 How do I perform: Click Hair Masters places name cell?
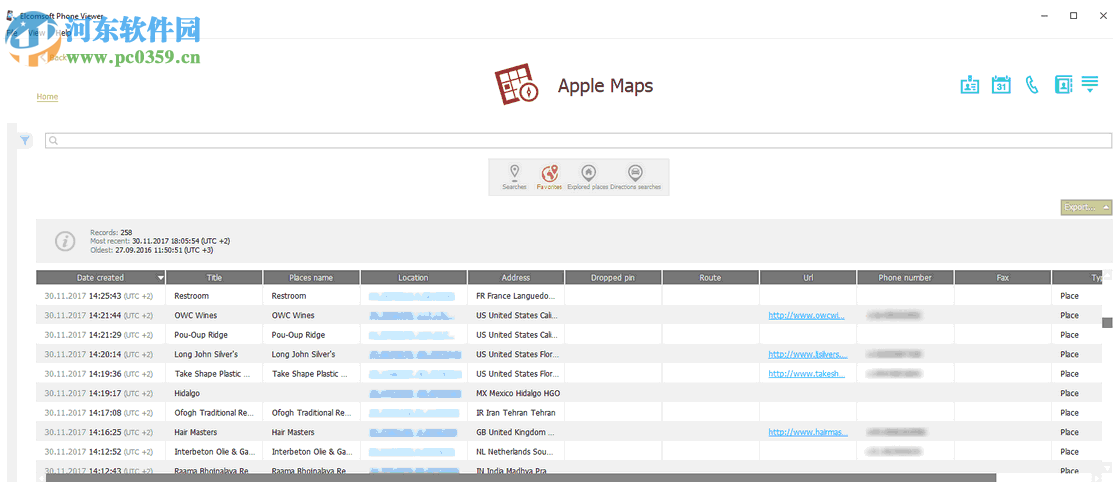(x=312, y=432)
